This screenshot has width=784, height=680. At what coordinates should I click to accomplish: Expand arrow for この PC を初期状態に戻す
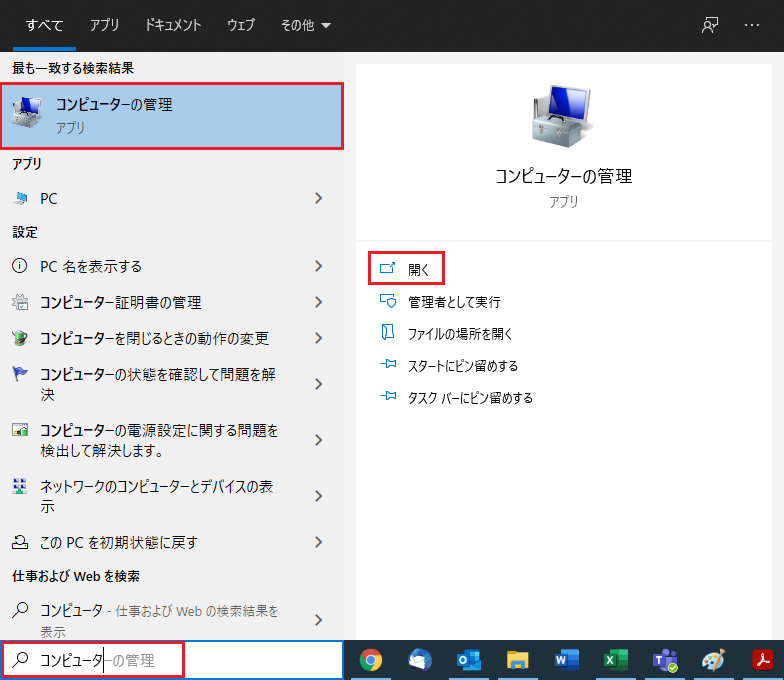tap(319, 543)
